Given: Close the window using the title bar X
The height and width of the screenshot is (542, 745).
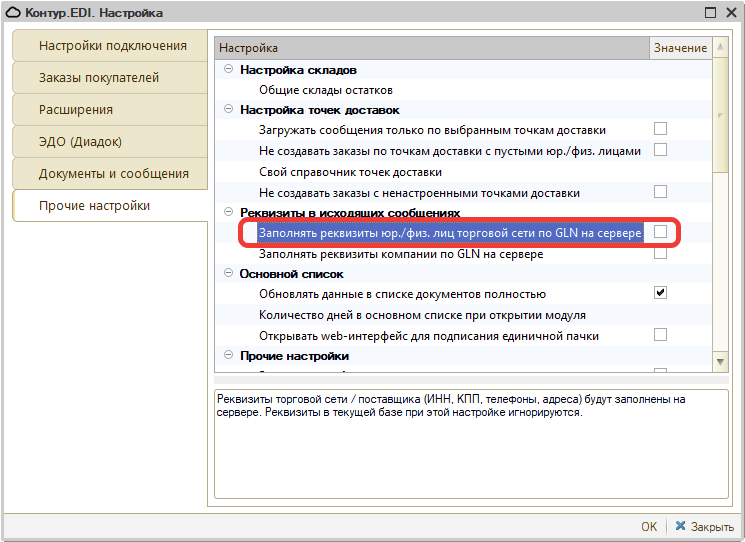Looking at the screenshot, I should click(x=731, y=13).
